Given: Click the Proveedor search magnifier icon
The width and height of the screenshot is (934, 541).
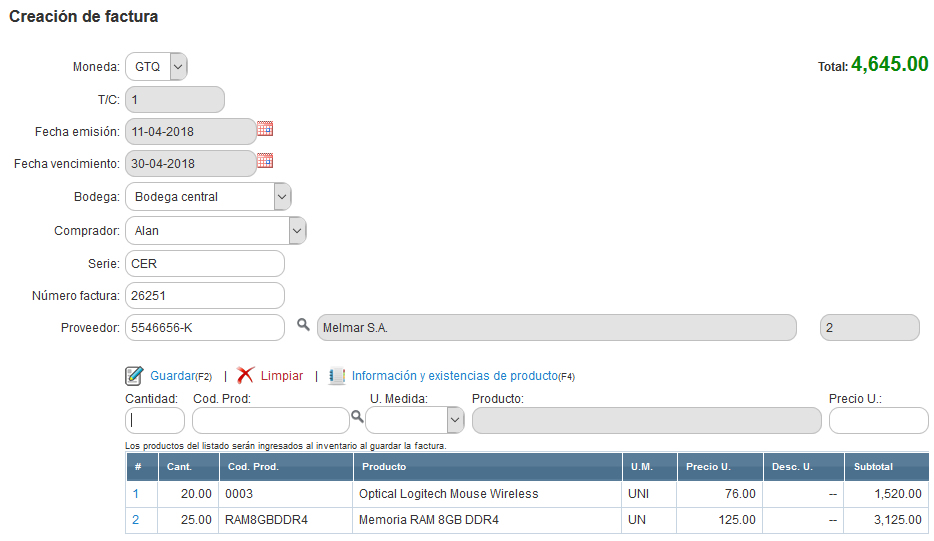Looking at the screenshot, I should click(x=303, y=325).
